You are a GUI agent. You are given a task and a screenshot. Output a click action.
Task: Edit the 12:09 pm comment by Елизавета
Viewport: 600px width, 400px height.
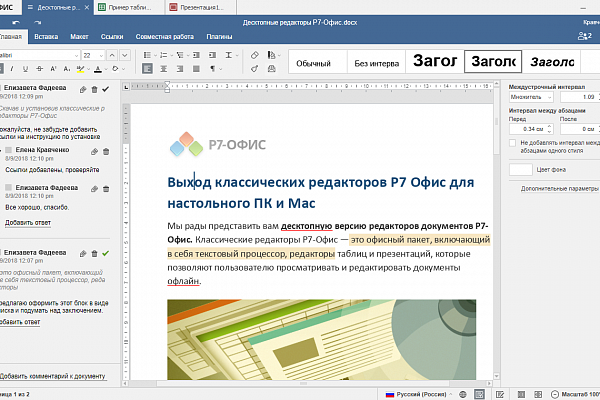tap(83, 90)
